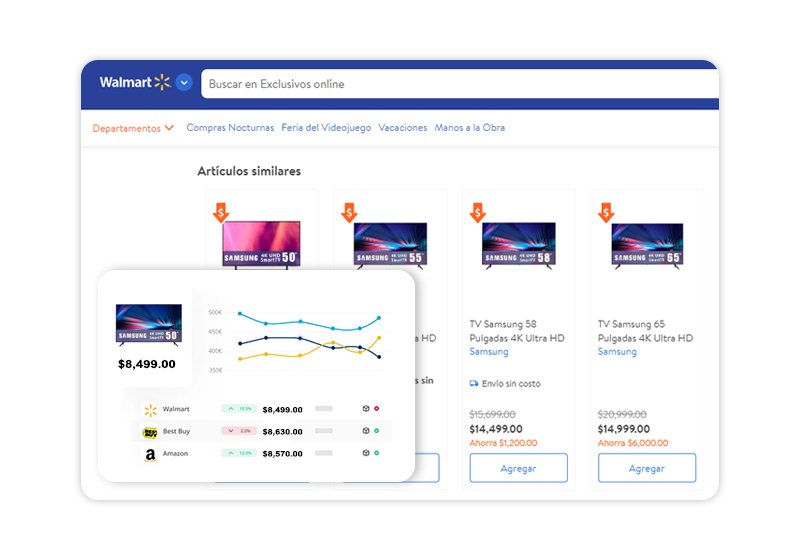Click the price-drop badge on Samsung 58 TV card
The height and width of the screenshot is (560, 800).
(478, 212)
